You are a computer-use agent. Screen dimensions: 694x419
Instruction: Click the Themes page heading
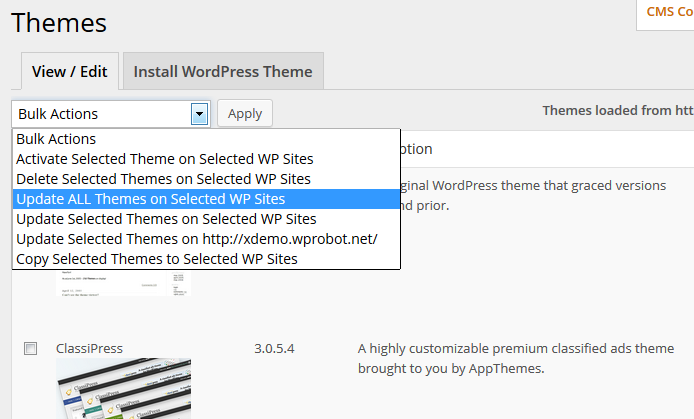59,22
